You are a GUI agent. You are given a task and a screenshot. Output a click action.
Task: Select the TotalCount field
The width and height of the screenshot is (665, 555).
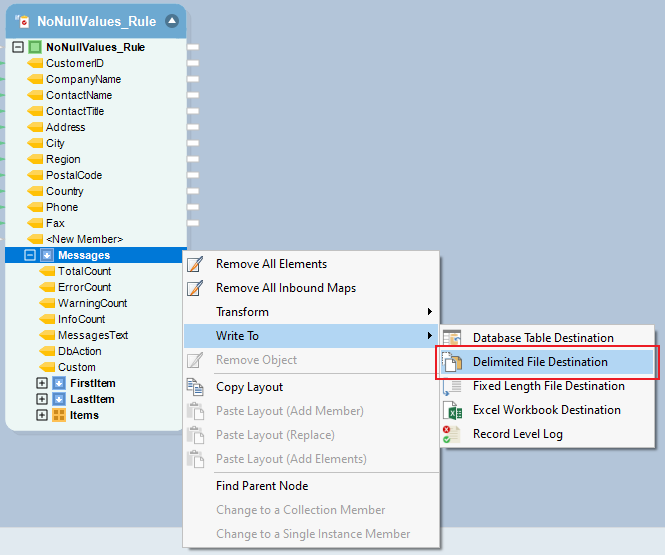84,271
